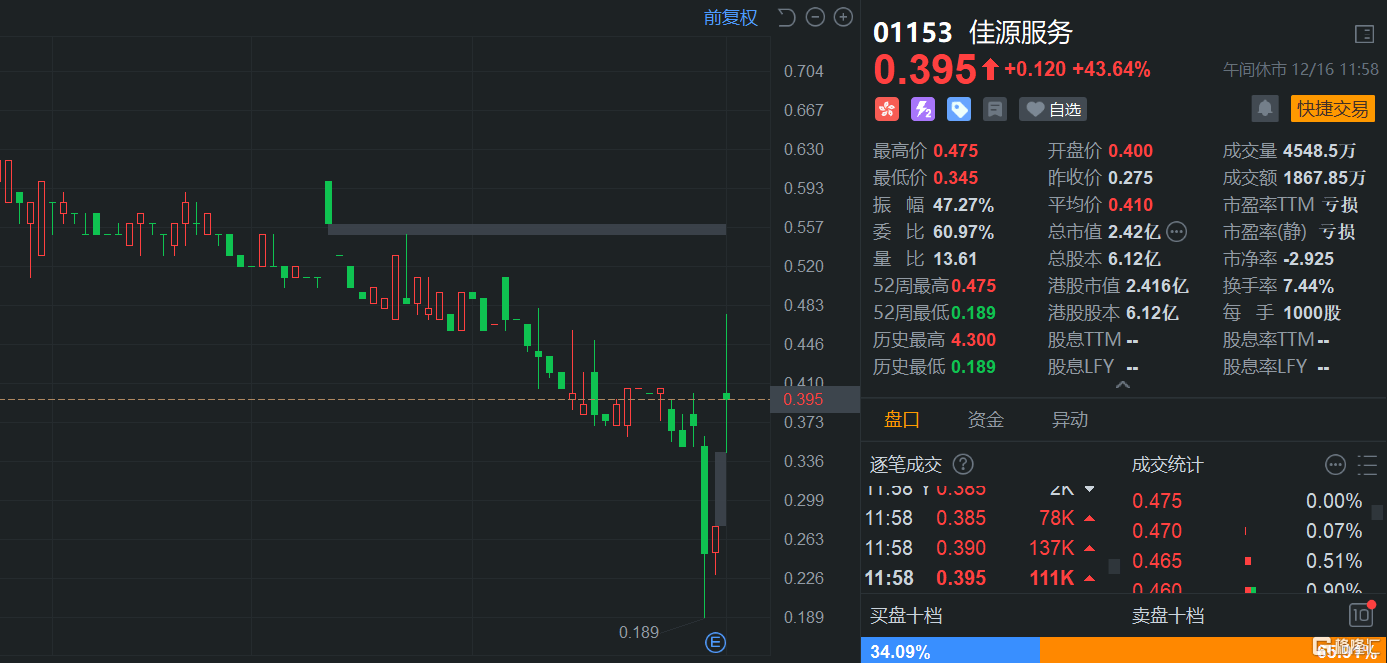Click the 委比 60.97% value

[x=964, y=232]
